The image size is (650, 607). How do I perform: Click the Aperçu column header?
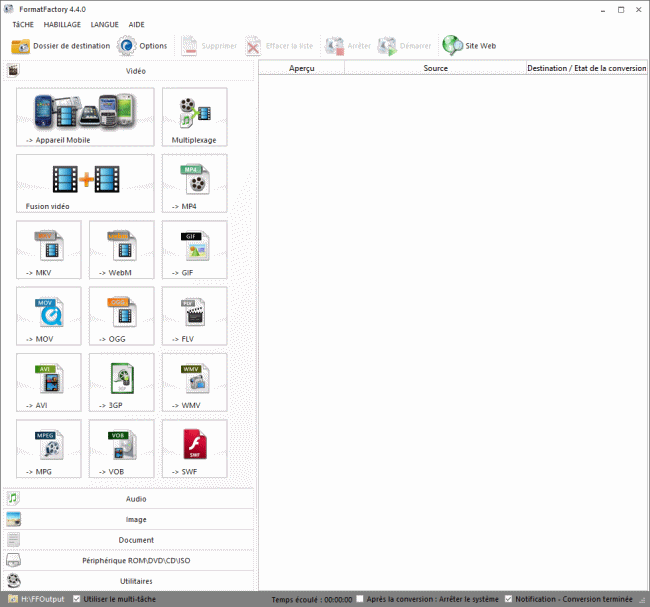(x=302, y=68)
